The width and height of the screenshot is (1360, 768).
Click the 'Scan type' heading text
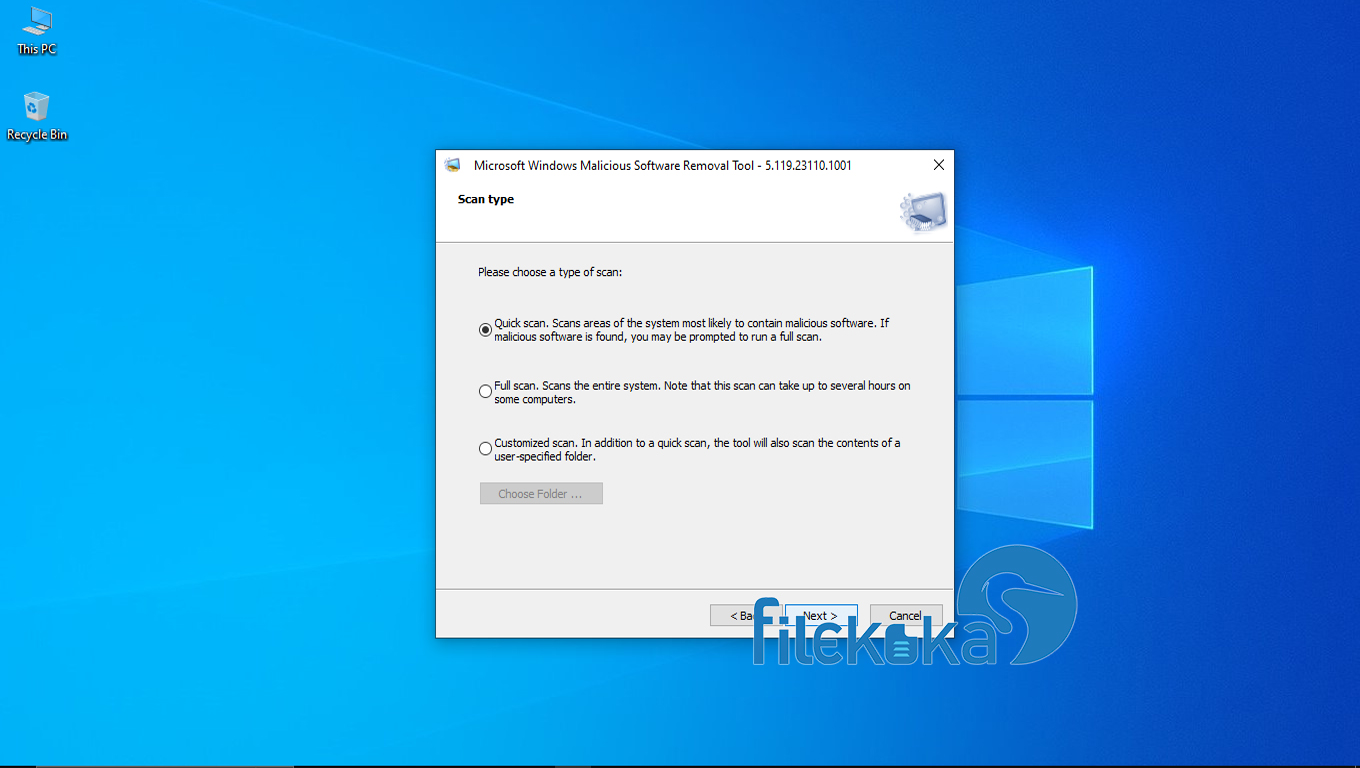click(486, 199)
